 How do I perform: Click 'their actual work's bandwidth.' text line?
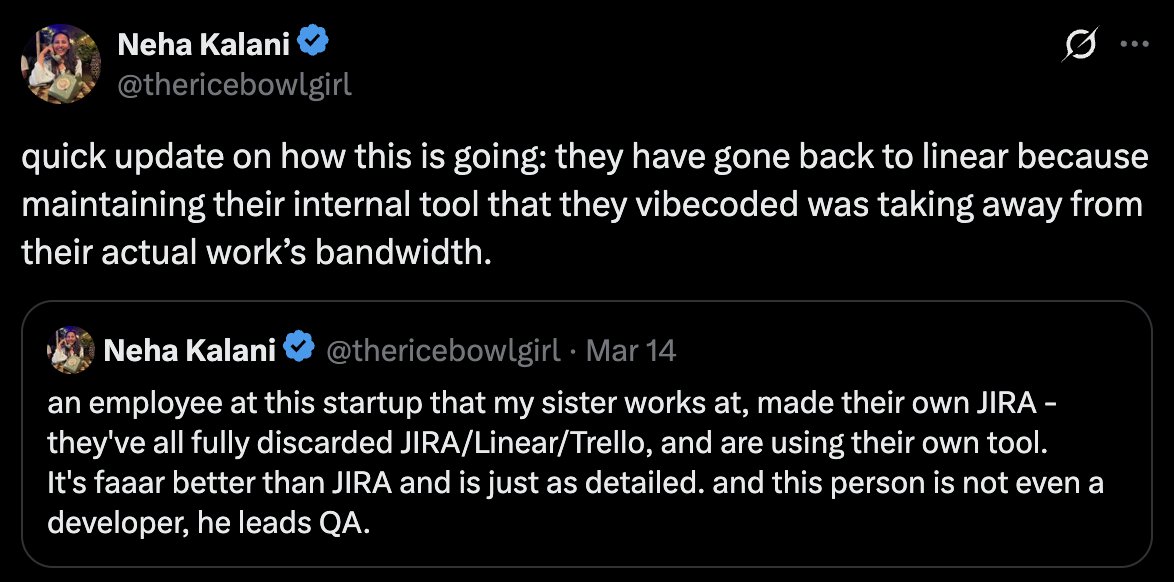(x=257, y=253)
